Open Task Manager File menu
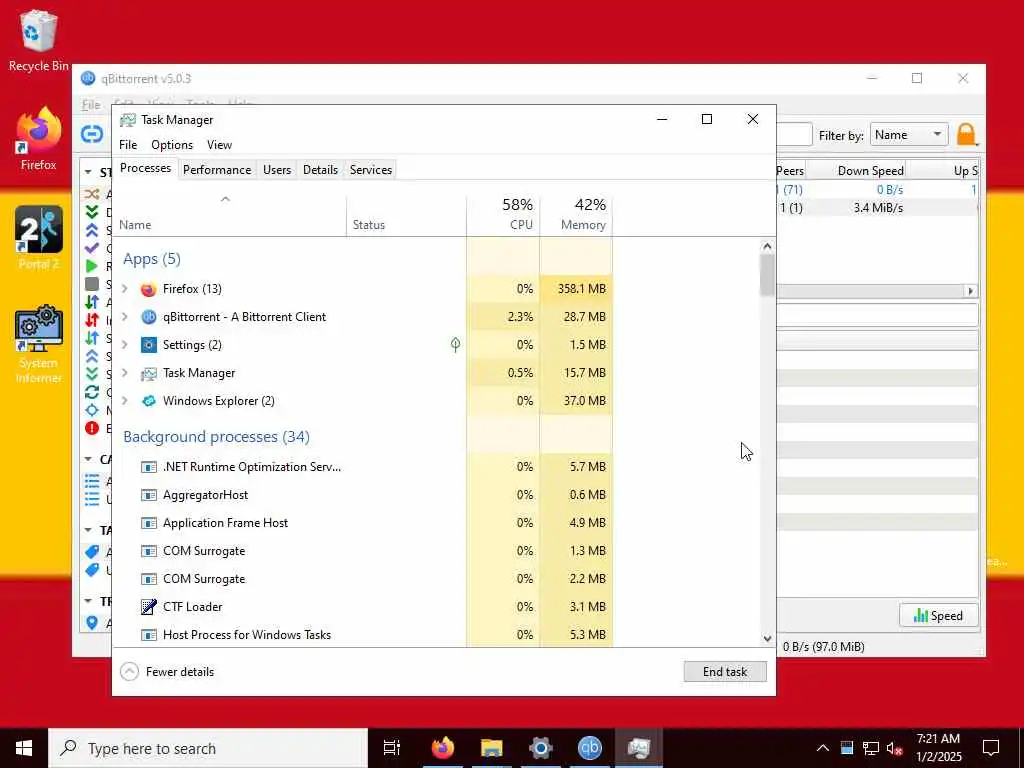 (128, 145)
